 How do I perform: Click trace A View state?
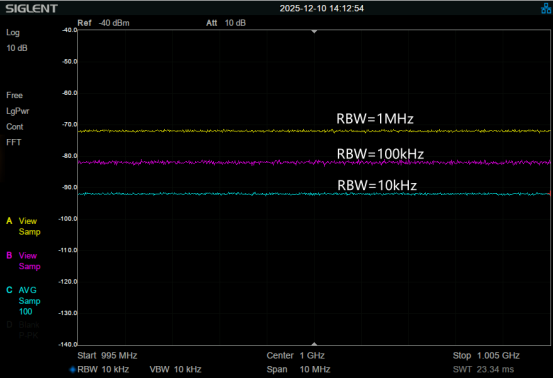pos(28,221)
